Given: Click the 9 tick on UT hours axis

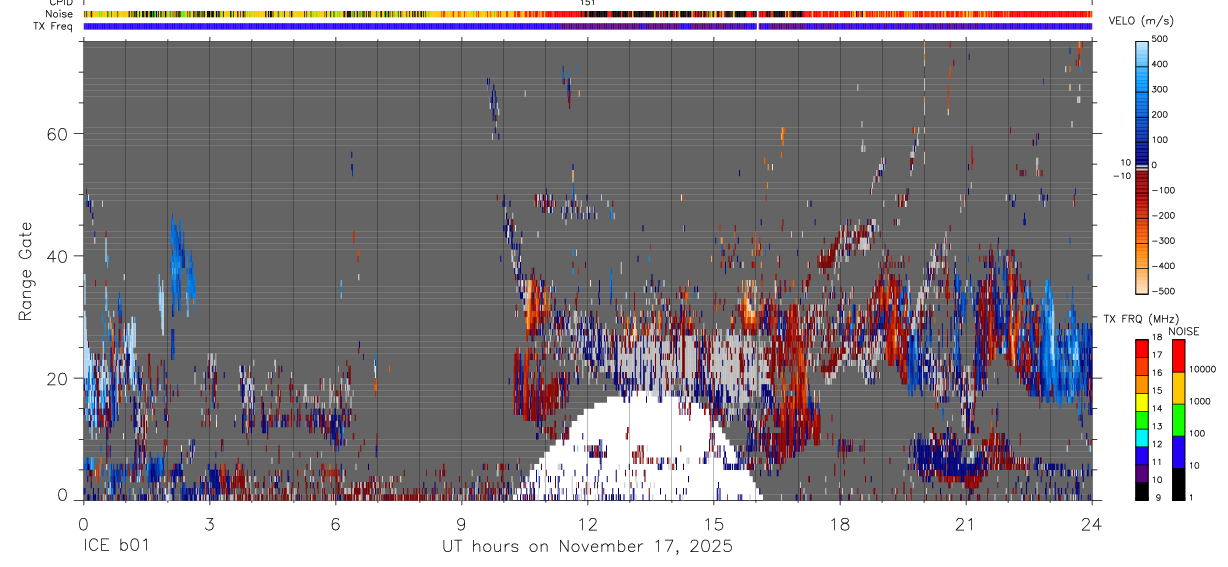Looking at the screenshot, I should pos(461,523).
